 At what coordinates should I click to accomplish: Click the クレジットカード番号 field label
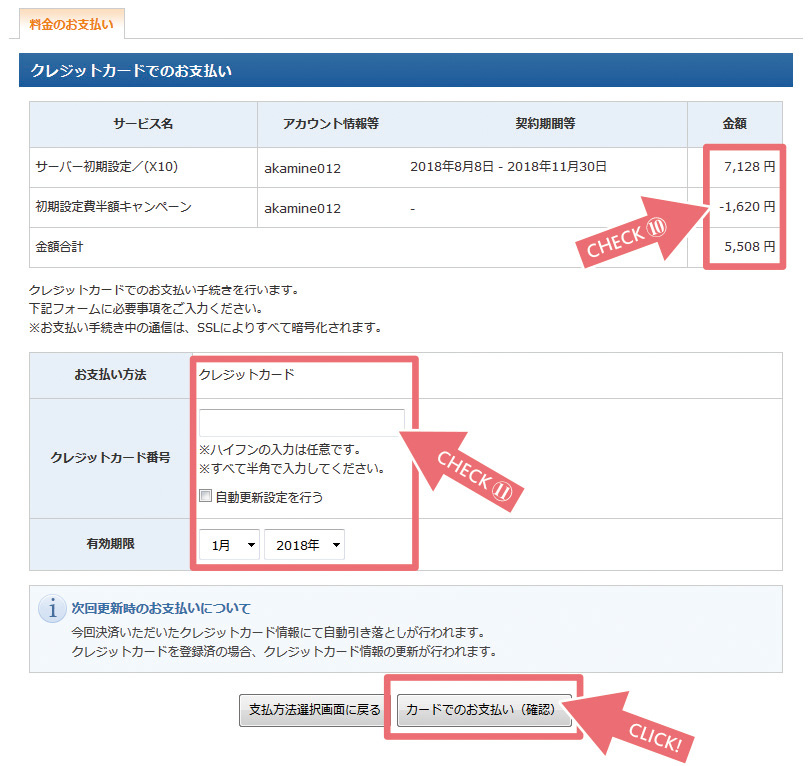click(110, 458)
